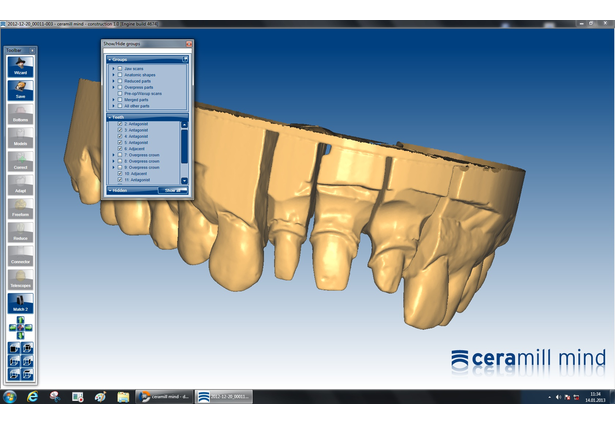
Task: Expand the Anatomic shapes tree node
Action: 113,75
